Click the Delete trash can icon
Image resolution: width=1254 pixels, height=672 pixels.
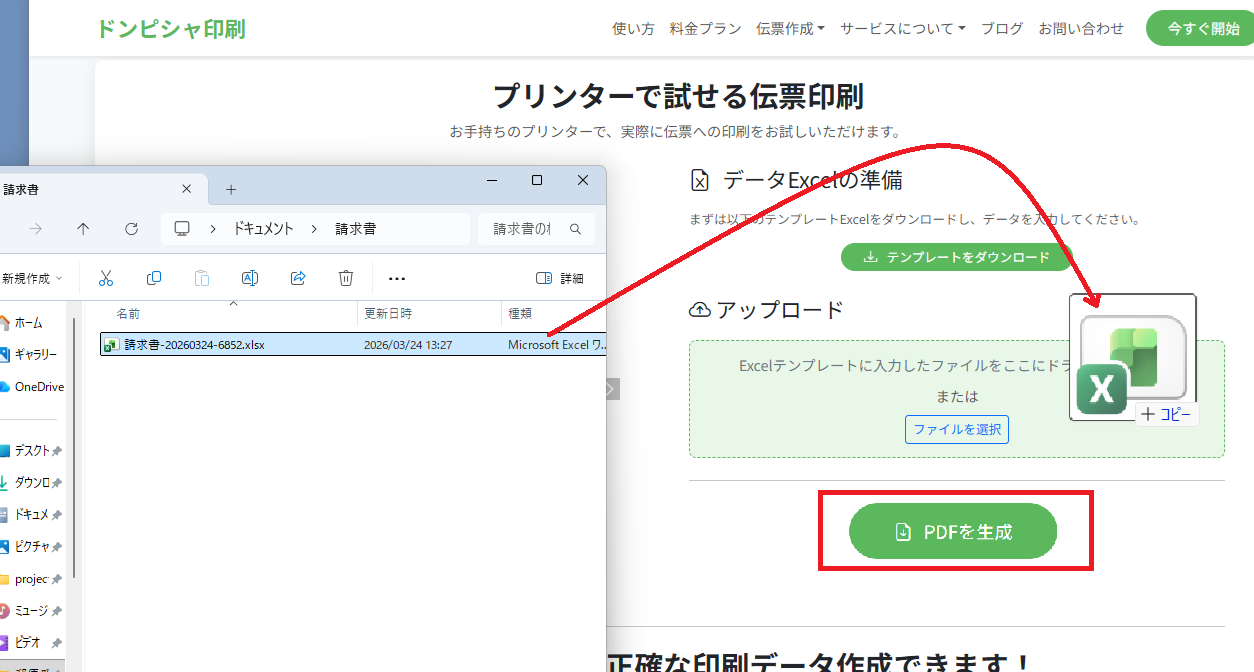pos(346,278)
